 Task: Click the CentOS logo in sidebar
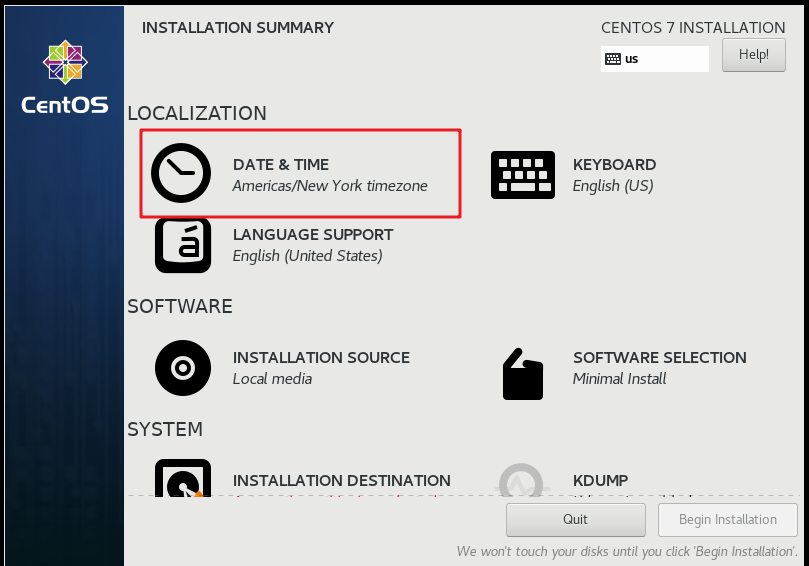coord(65,77)
